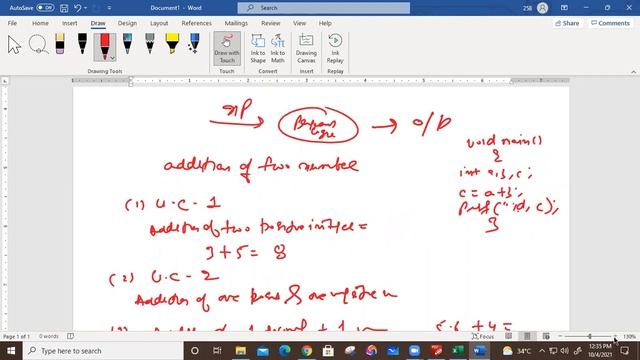This screenshot has width=640, height=360.
Task: Pick the Eraser tool
Action: click(x=60, y=44)
